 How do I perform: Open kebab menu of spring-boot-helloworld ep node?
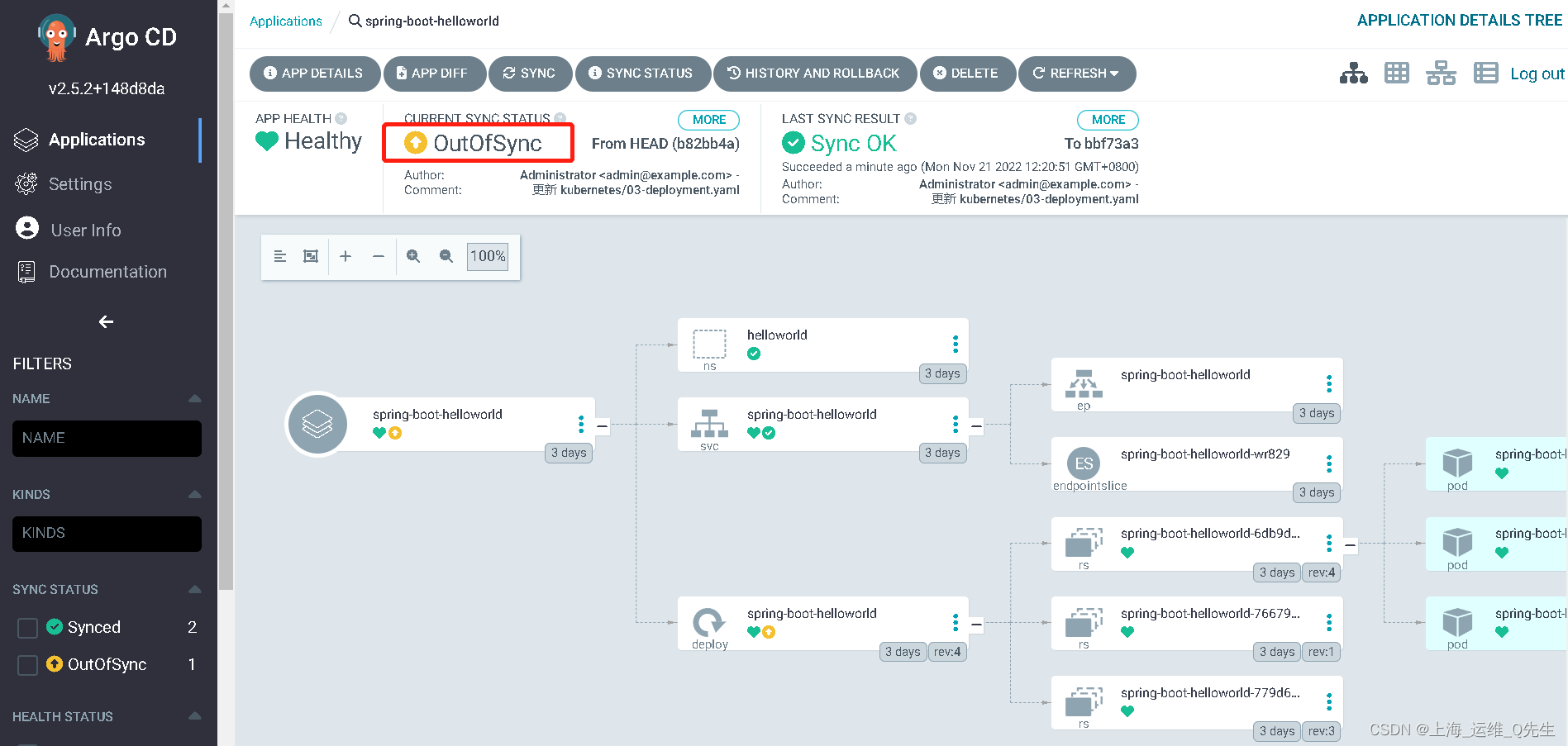[1329, 383]
